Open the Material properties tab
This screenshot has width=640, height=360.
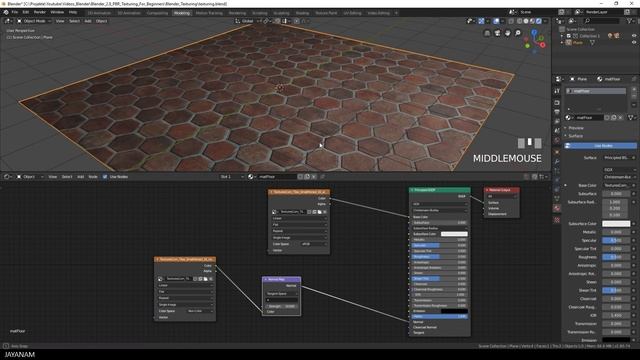click(x=557, y=208)
